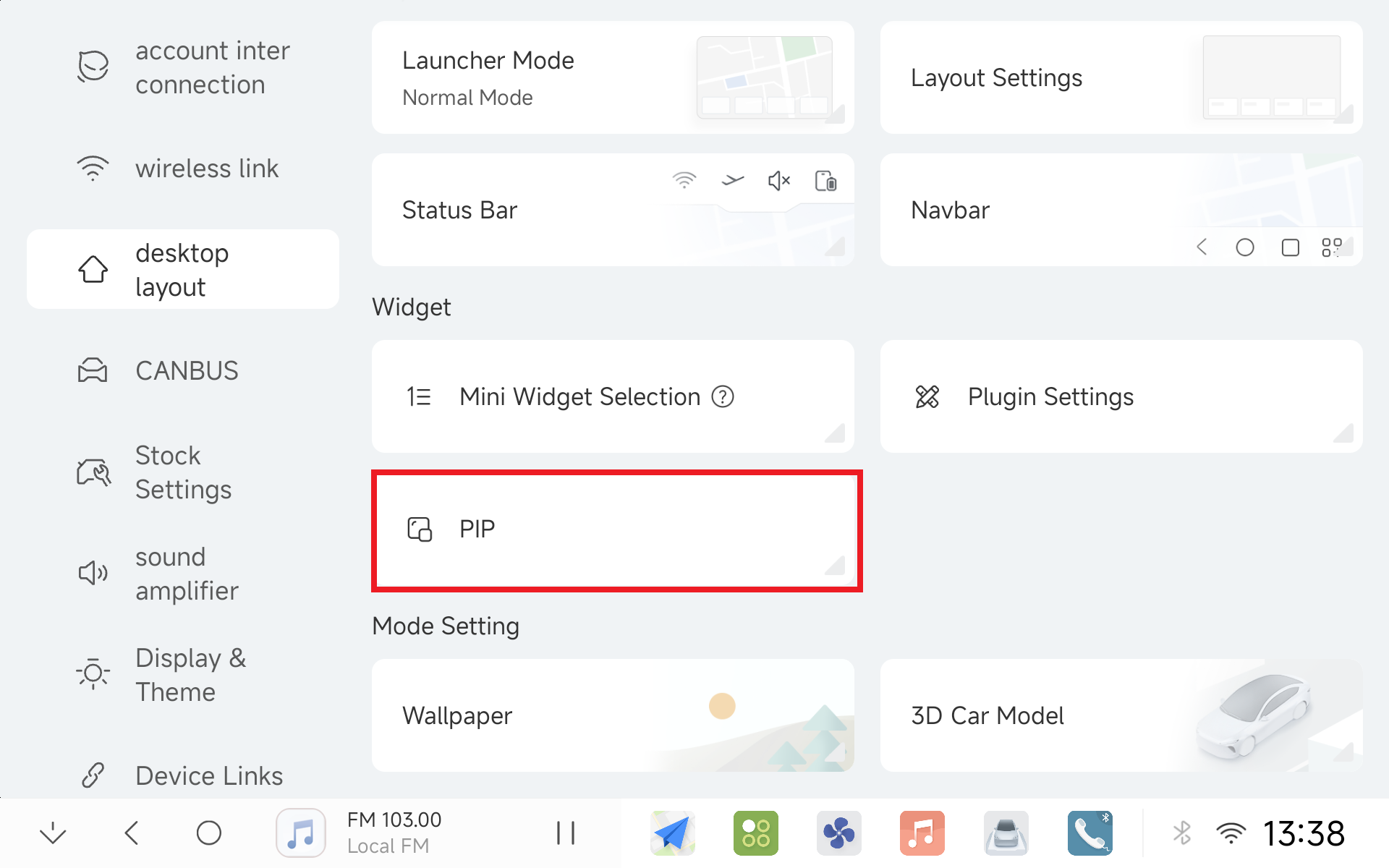1389x868 pixels.
Task: Open Status Bar settings card
Action: 613,210
